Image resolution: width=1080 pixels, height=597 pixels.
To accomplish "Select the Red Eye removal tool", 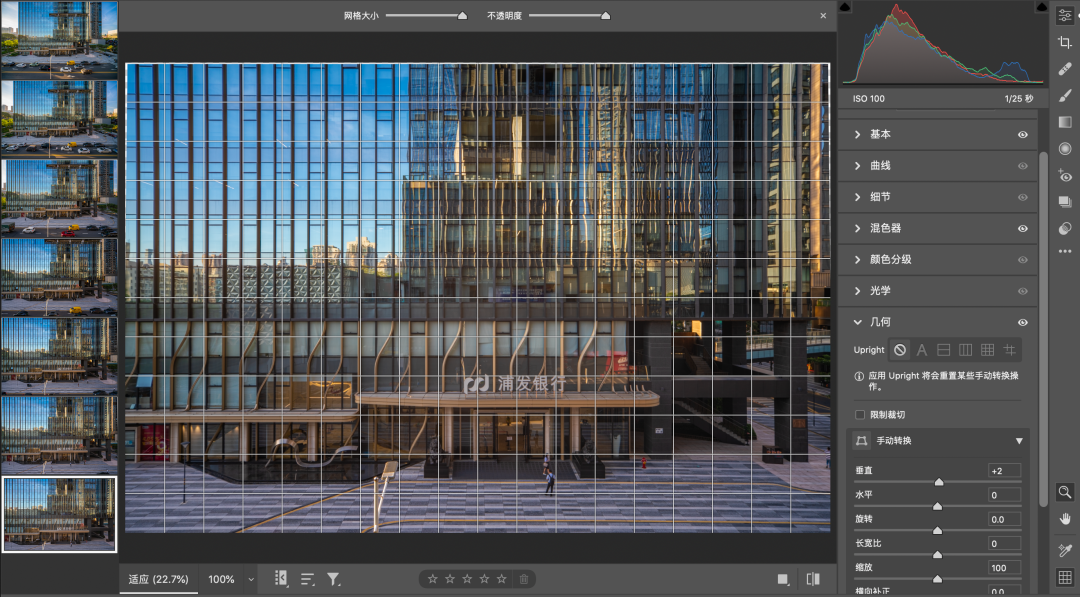I will (1065, 176).
